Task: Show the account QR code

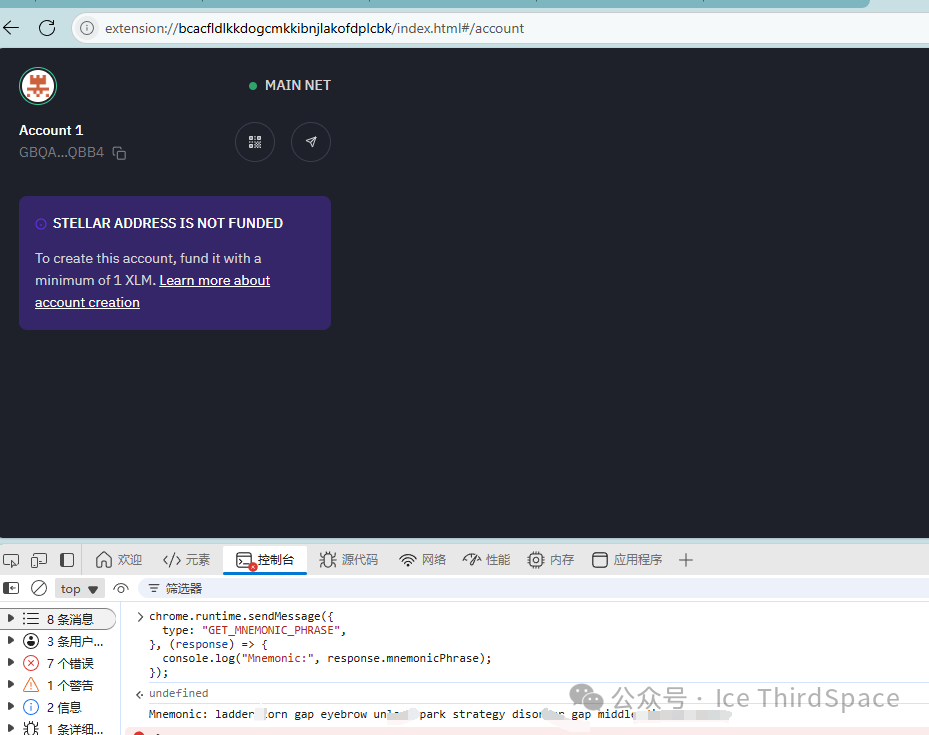Action: (x=255, y=142)
